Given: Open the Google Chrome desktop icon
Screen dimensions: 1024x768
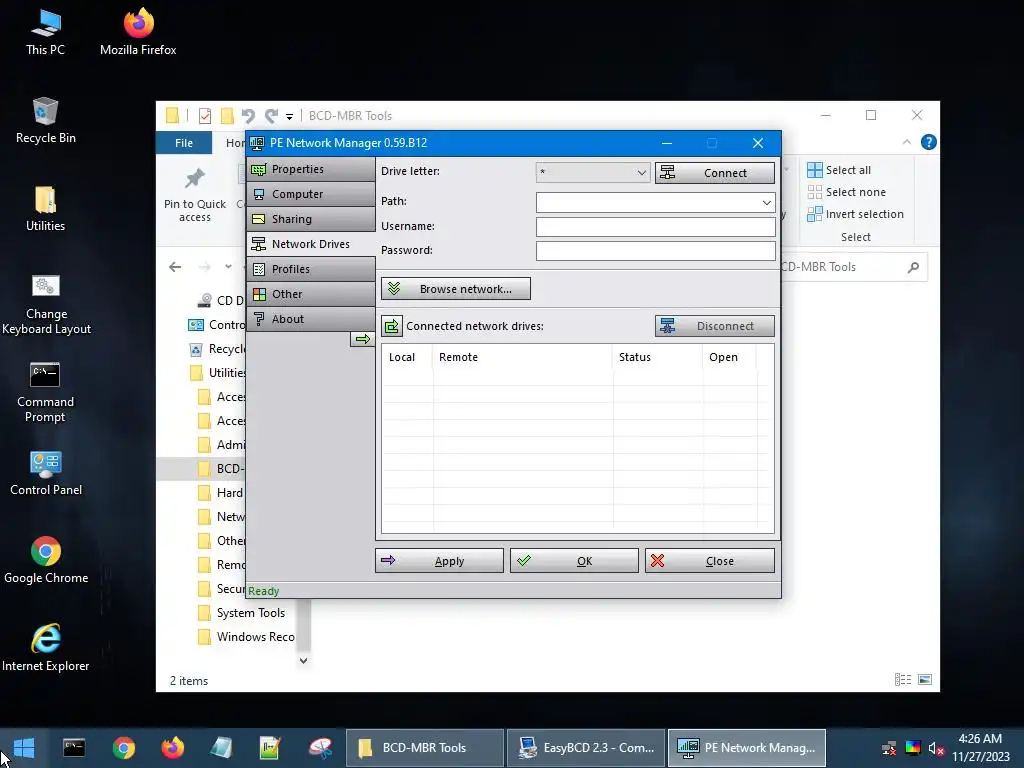Looking at the screenshot, I should (x=46, y=560).
